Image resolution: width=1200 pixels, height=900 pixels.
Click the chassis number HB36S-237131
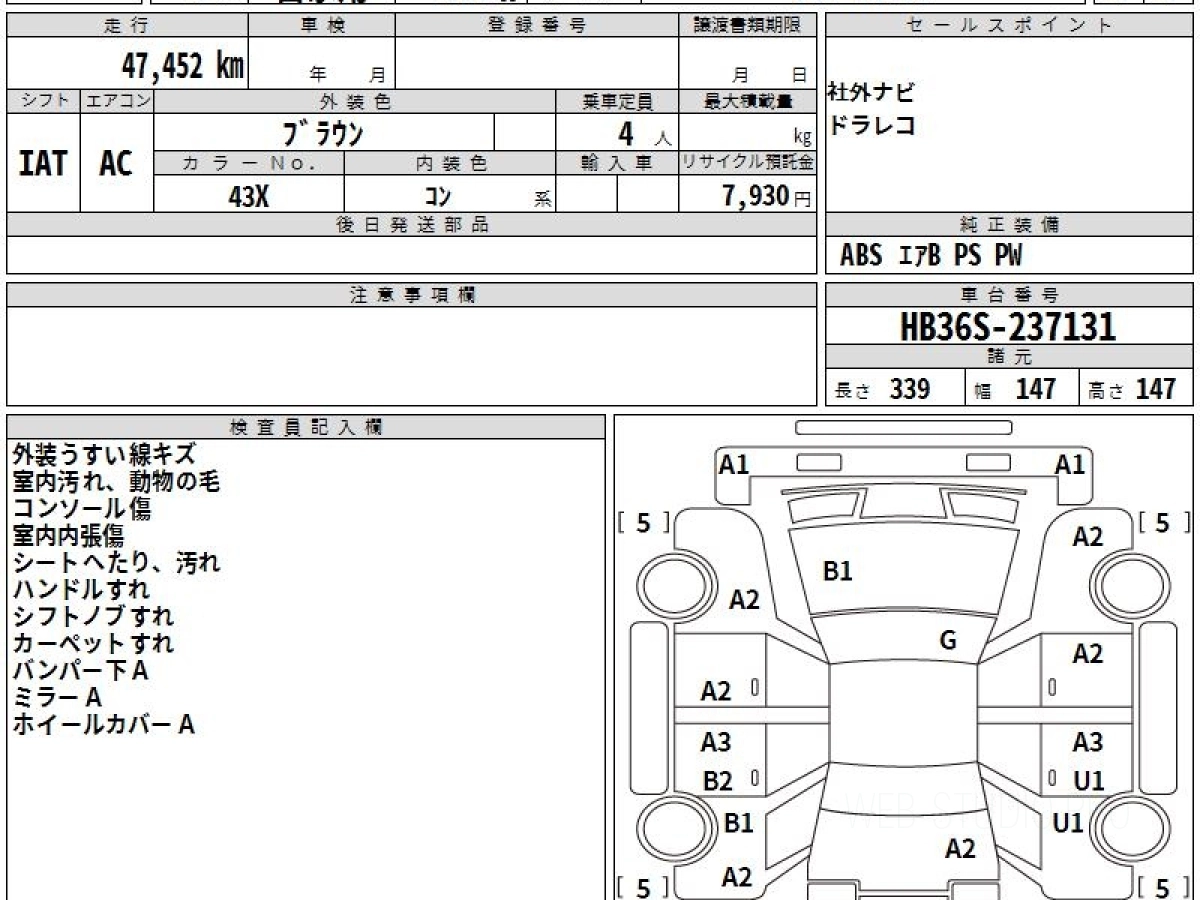[x=1009, y=327]
